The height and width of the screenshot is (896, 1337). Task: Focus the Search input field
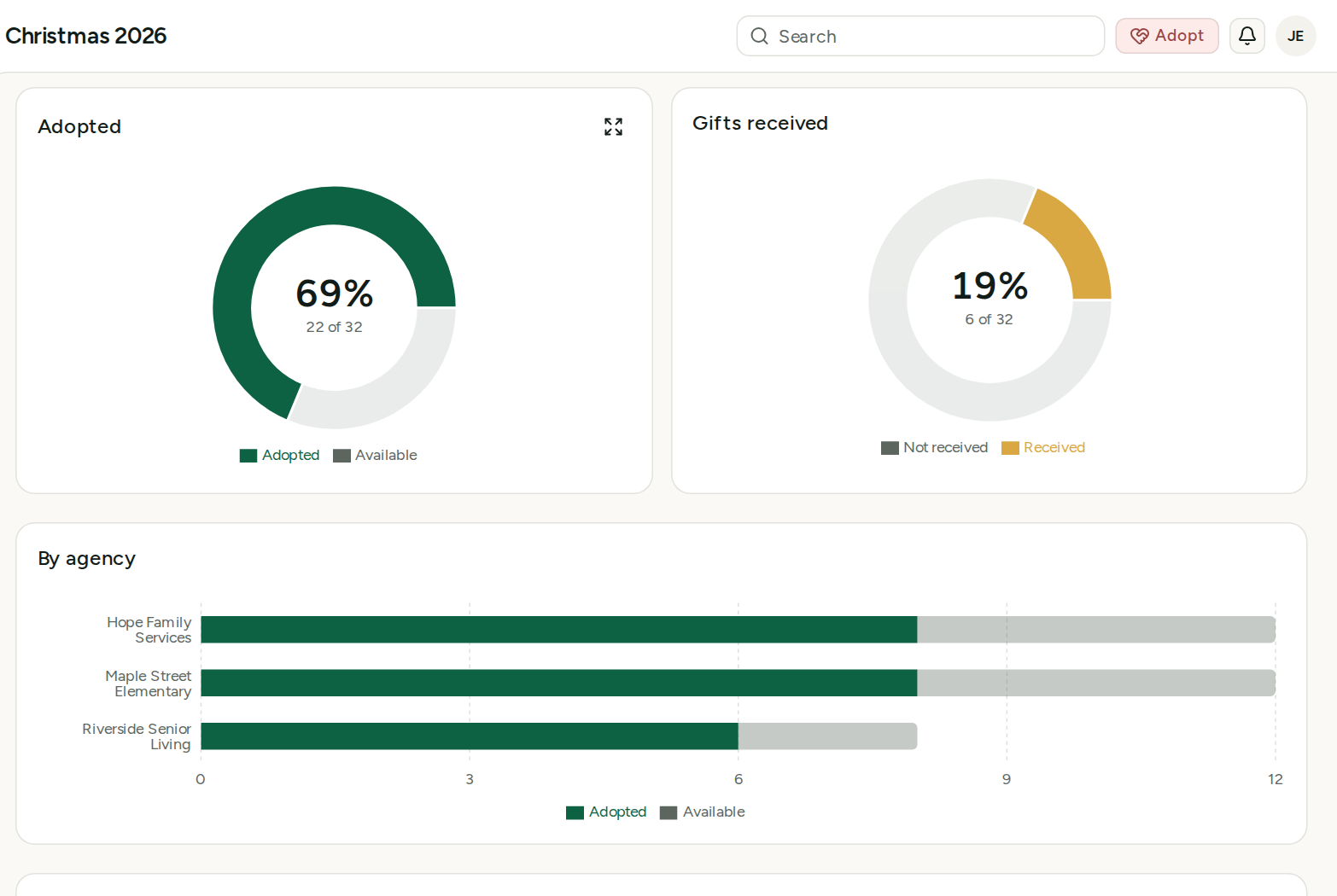click(920, 36)
